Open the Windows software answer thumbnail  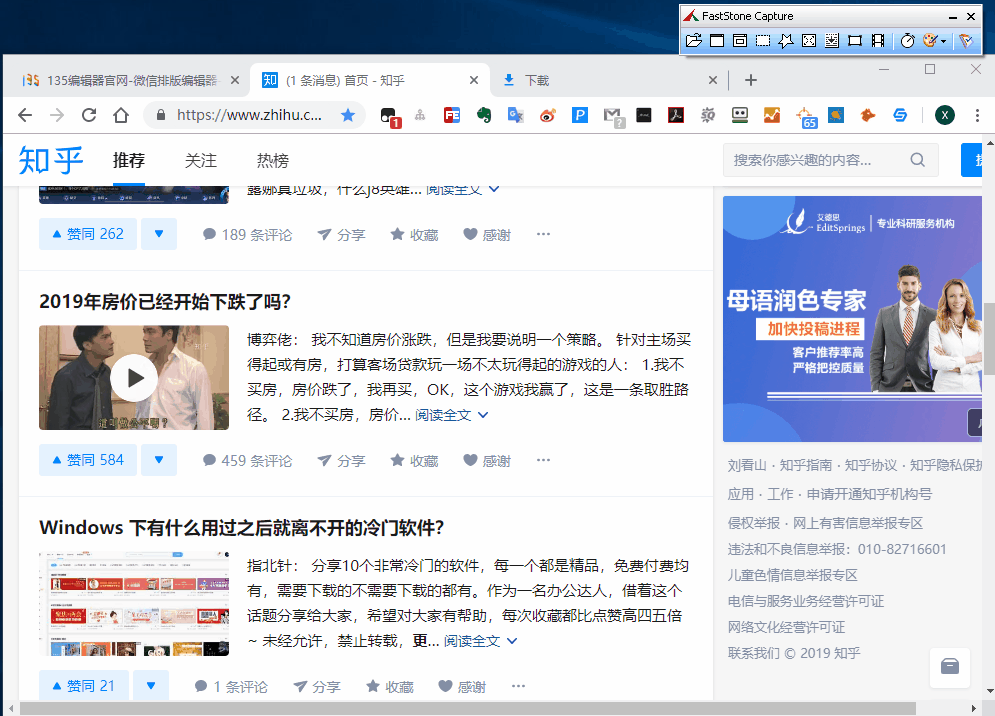pyautogui.click(x=134, y=604)
